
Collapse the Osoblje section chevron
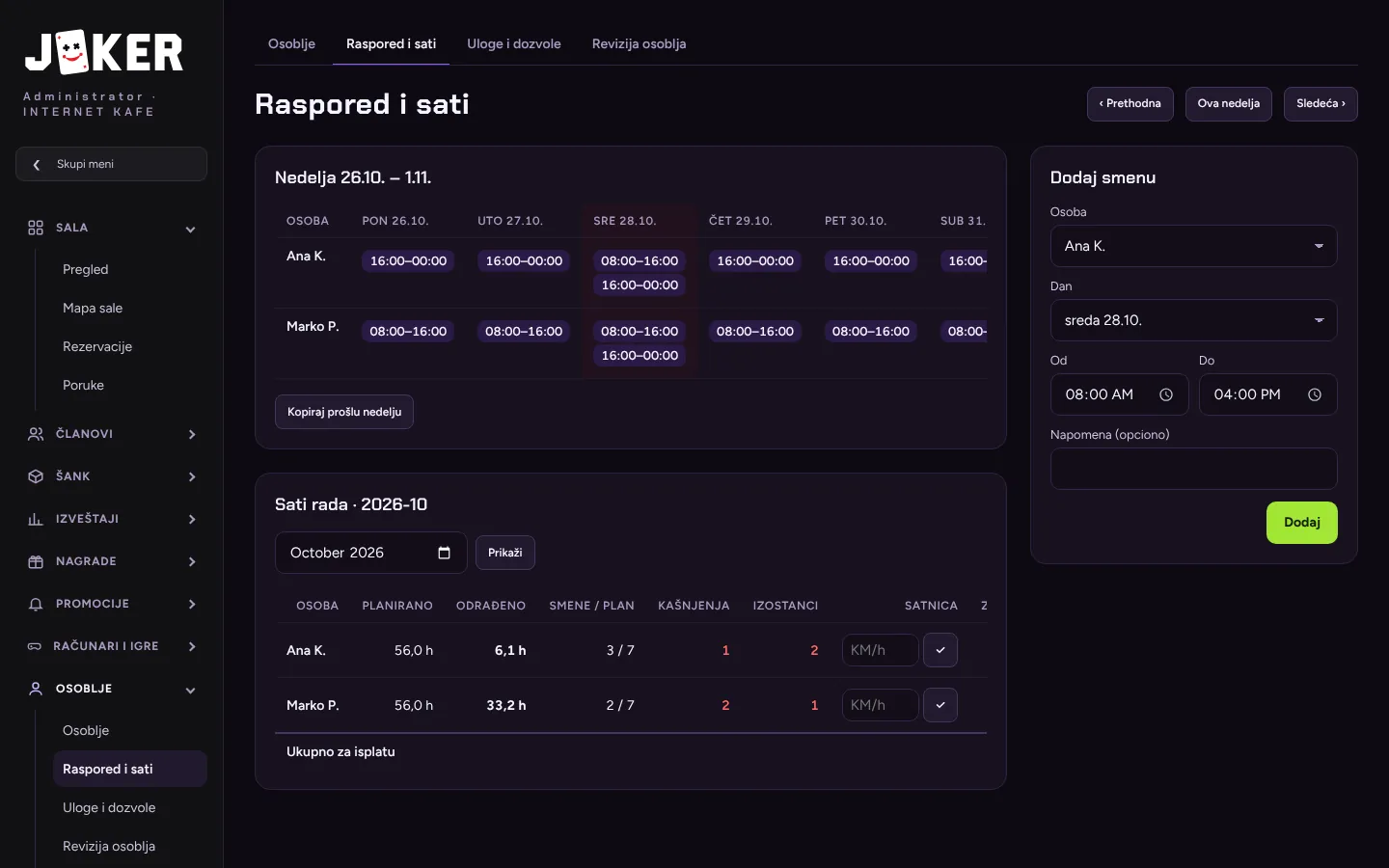coord(191,691)
